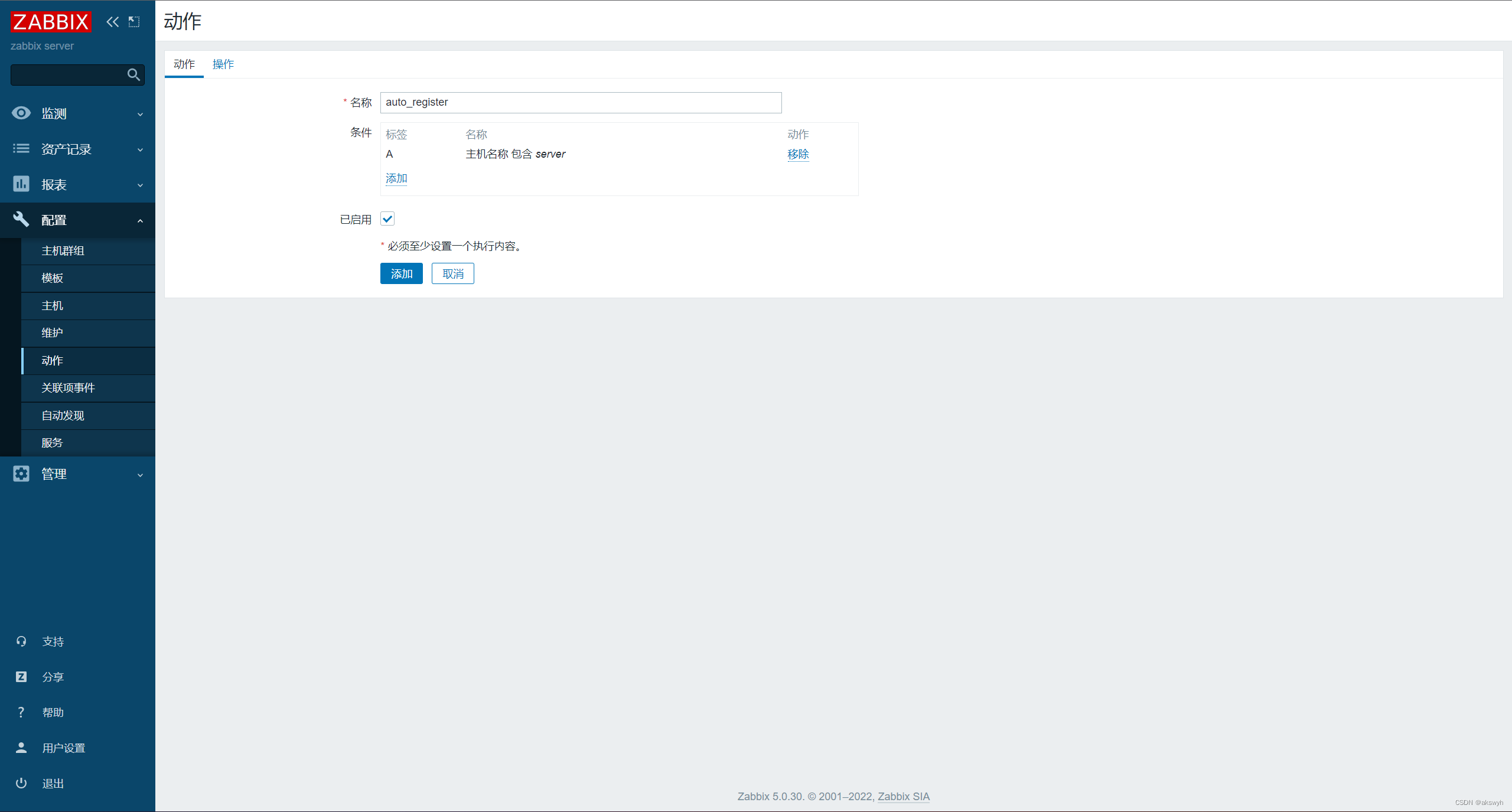The width and height of the screenshot is (1512, 812).
Task: Select the 动作 tab in the form
Action: (x=184, y=64)
